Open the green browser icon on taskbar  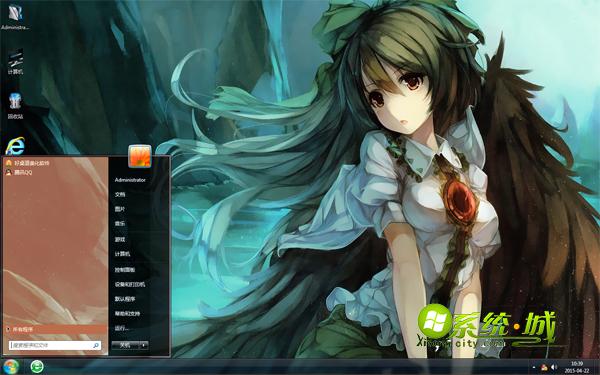click(x=37, y=367)
